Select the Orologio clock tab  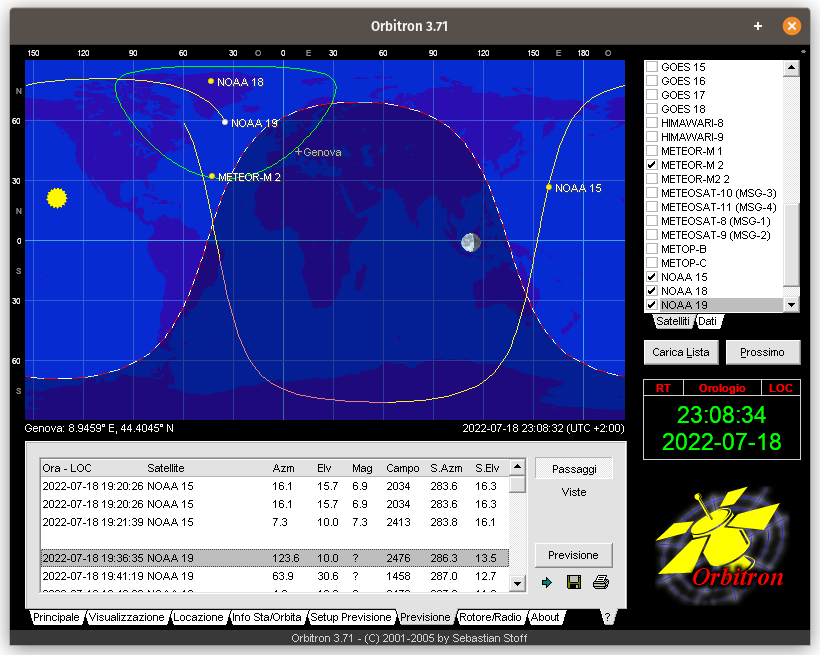[x=722, y=388]
